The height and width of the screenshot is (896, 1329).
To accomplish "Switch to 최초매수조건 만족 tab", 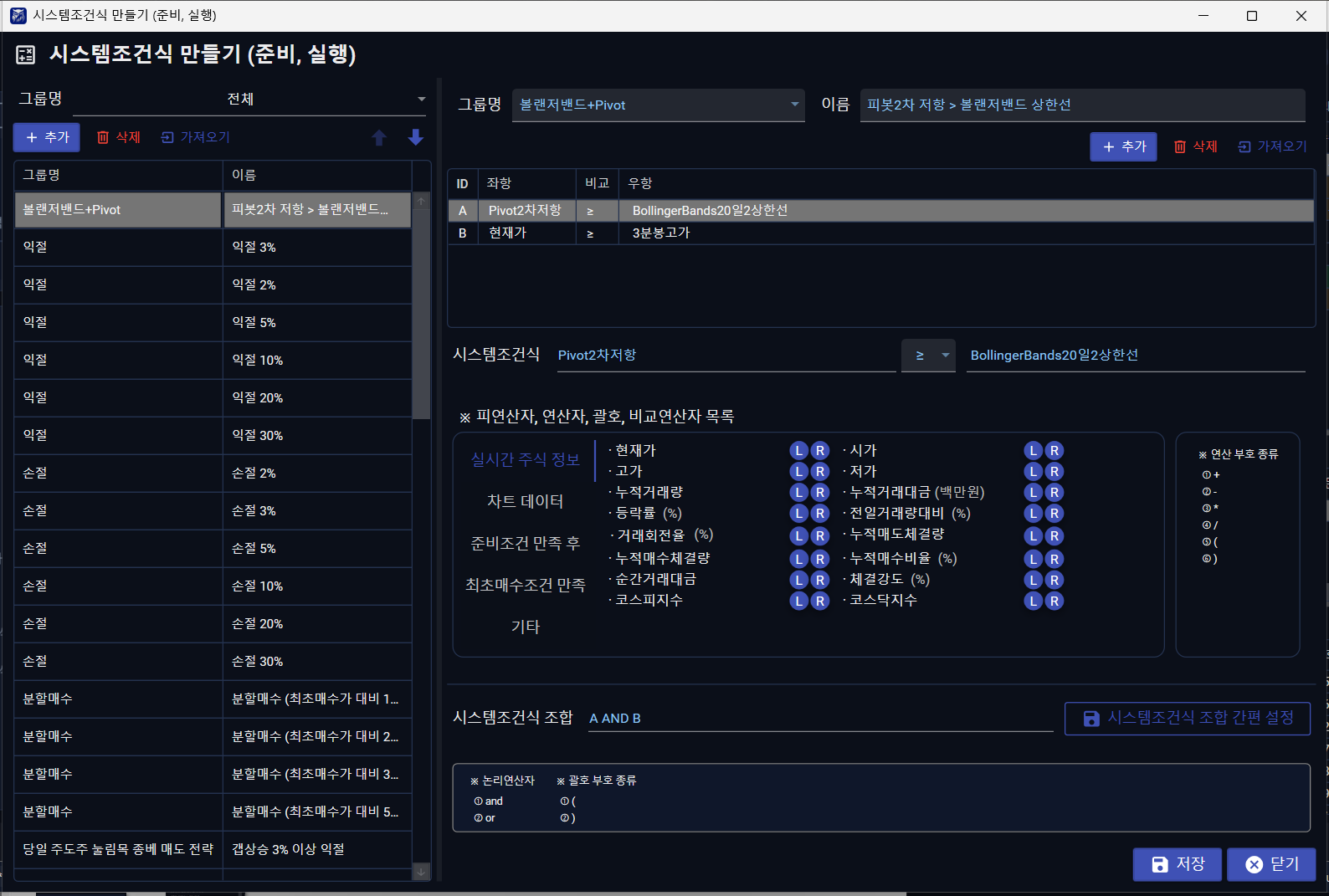I will tap(525, 585).
